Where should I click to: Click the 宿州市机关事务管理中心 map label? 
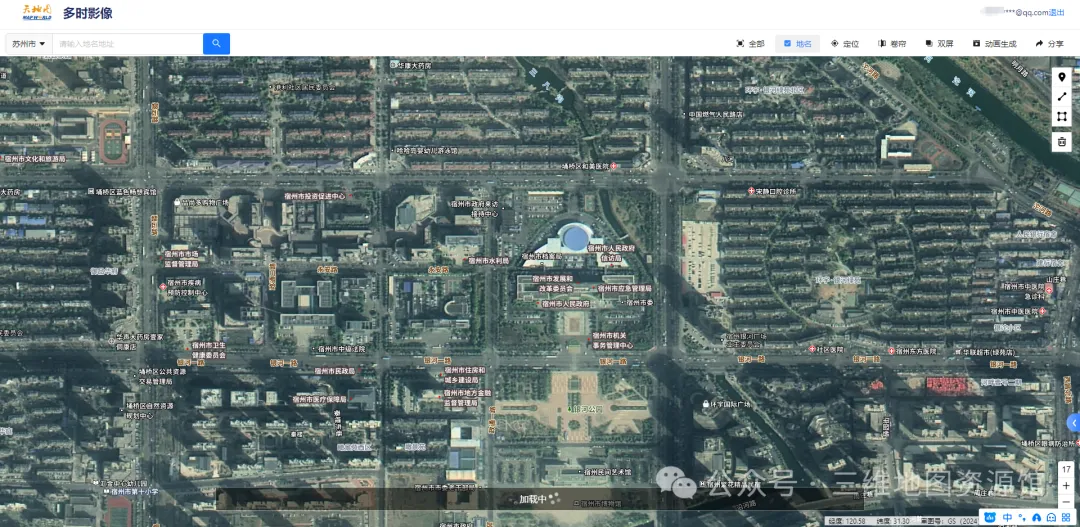612,340
